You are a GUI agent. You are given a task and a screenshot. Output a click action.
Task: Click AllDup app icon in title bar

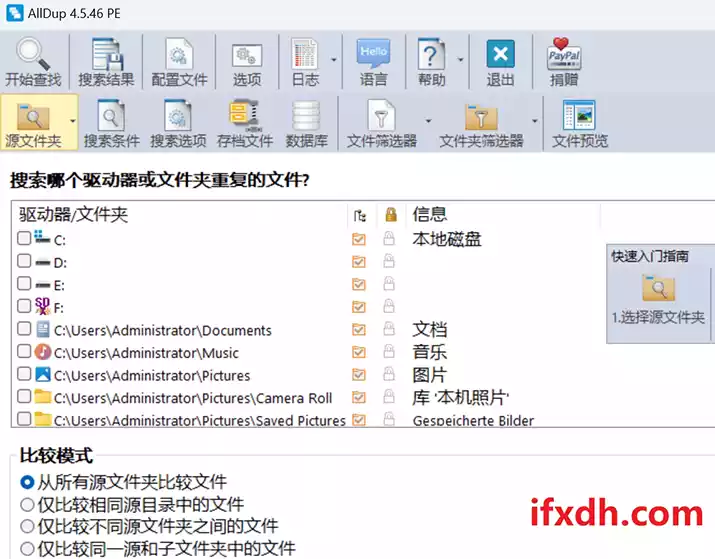[15, 13]
